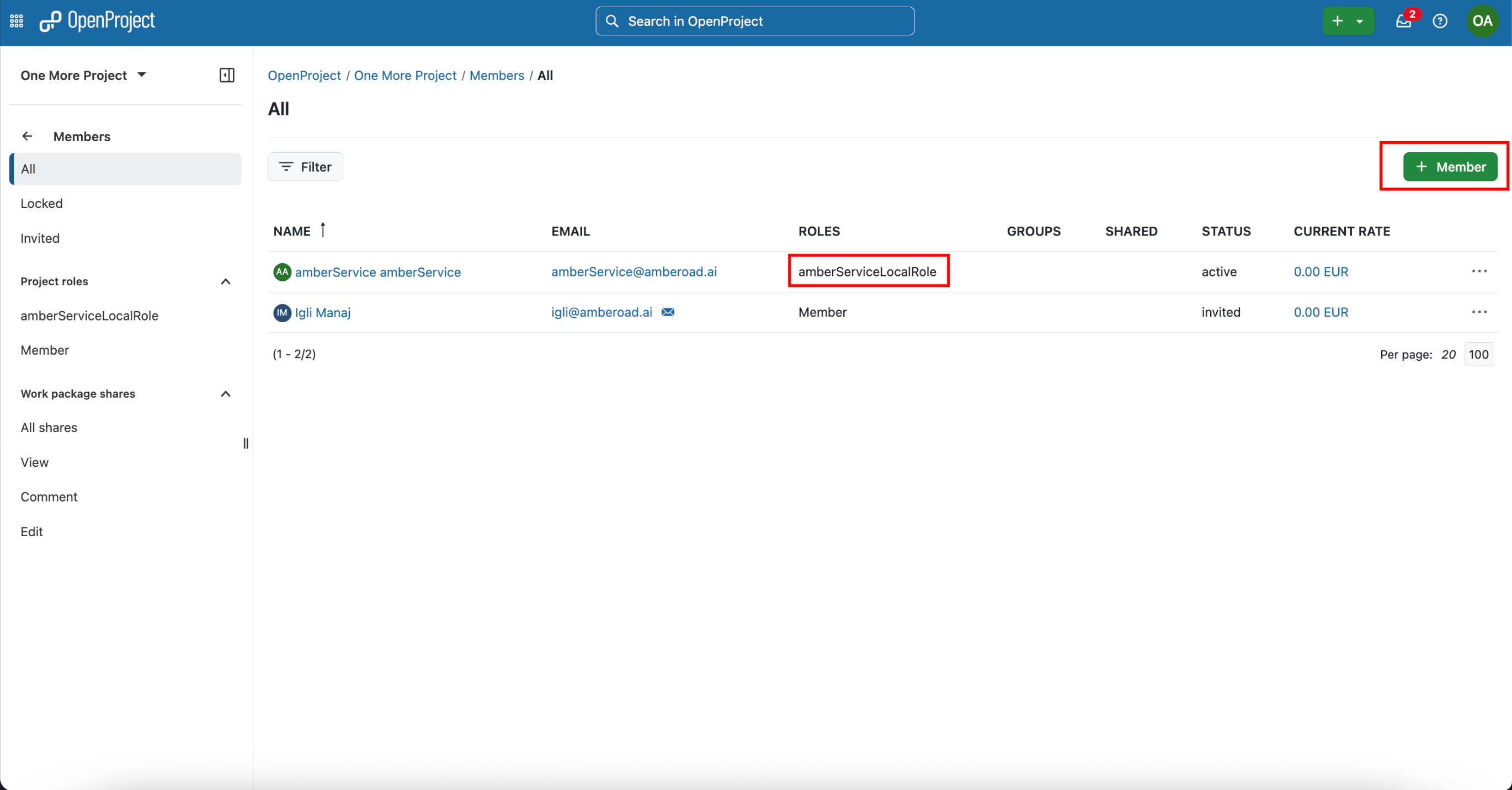Open the modules grid menu icon
Screen dimensions: 1512x790
(x=17, y=21)
